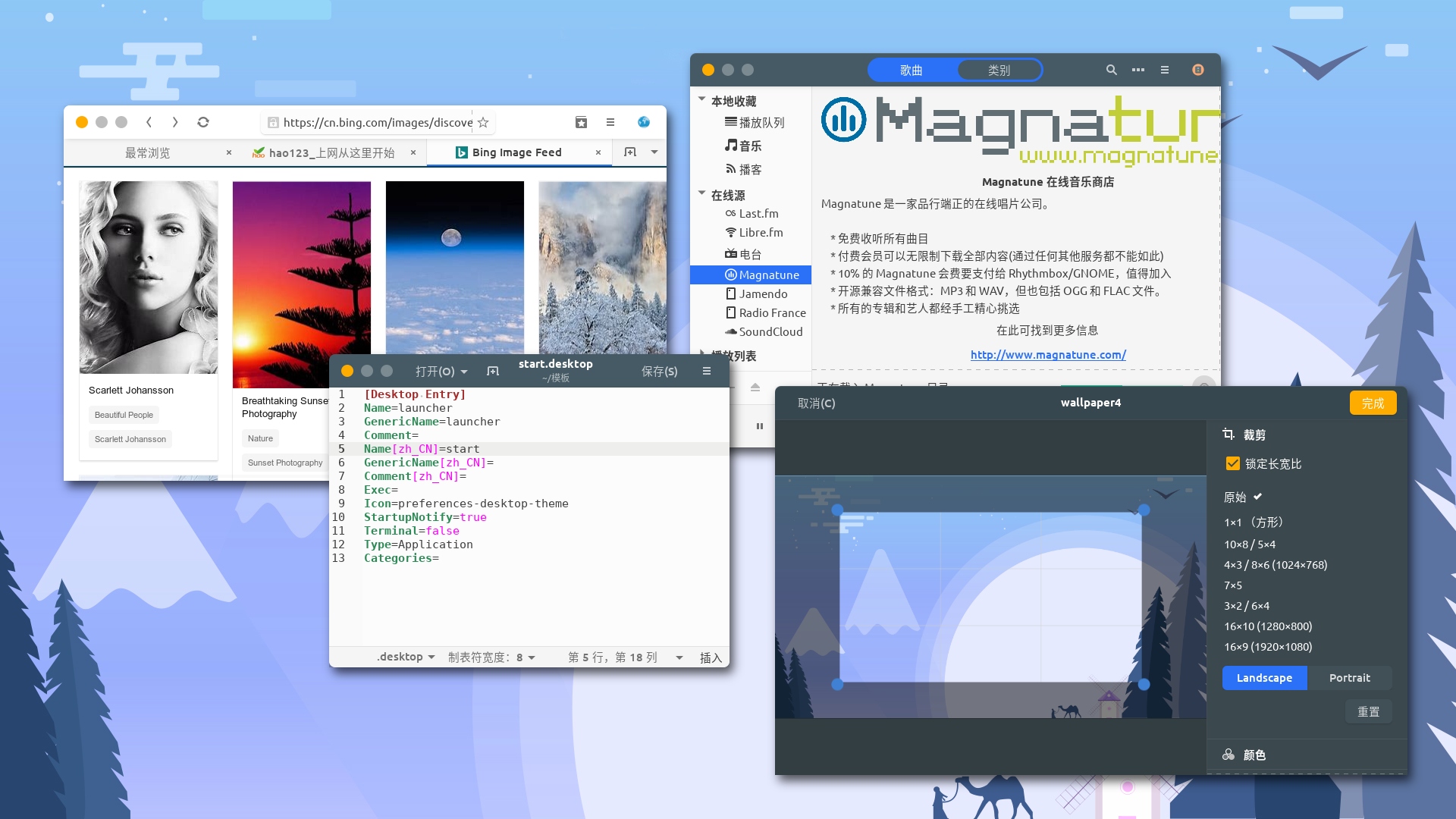The height and width of the screenshot is (819, 1456).
Task: Save the file with 保存(S)
Action: 660,372
